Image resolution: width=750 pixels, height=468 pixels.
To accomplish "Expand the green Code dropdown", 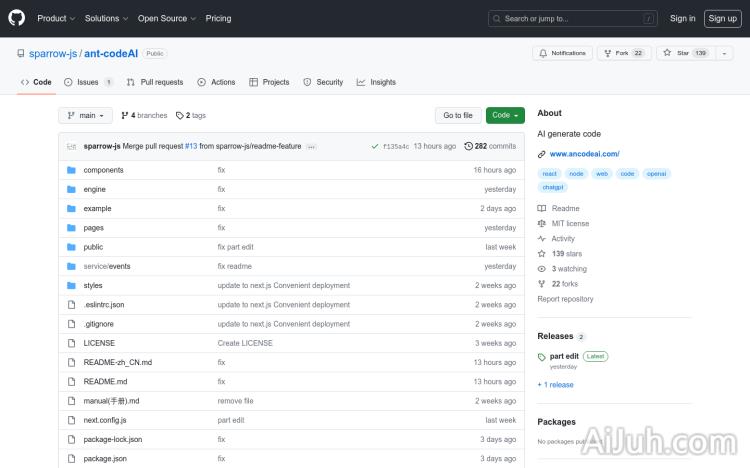I will click(505, 116).
